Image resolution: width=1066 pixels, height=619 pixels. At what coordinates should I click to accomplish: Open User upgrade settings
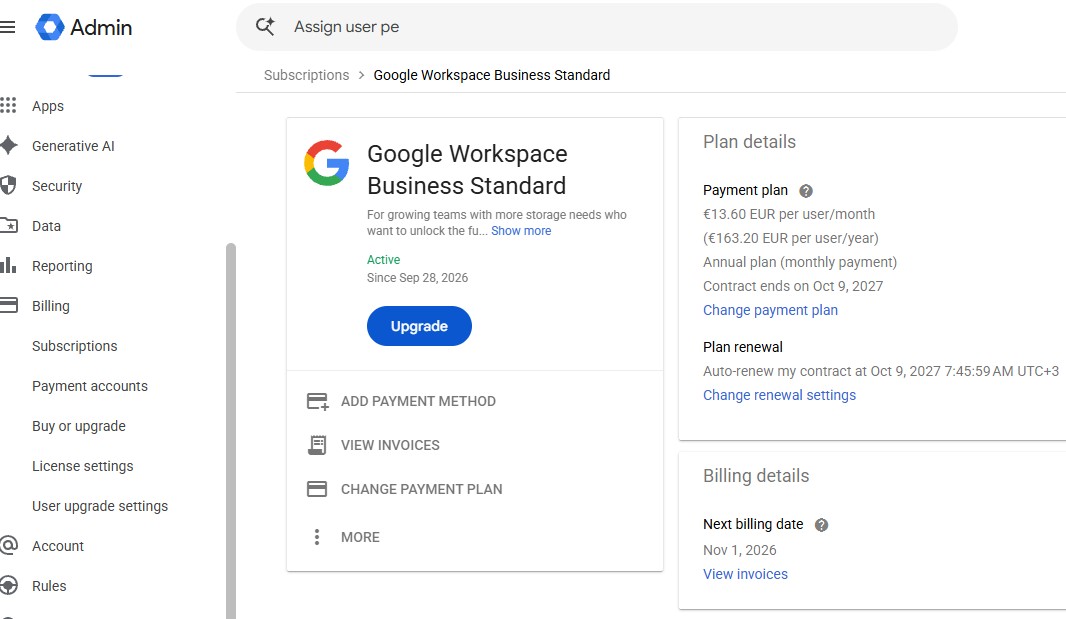100,506
